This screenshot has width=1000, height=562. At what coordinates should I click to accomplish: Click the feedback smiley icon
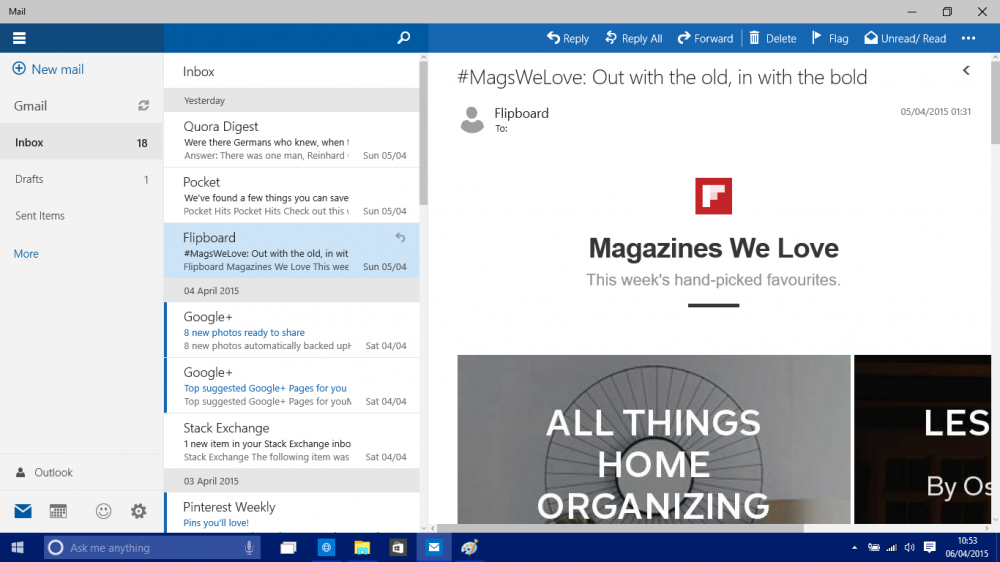[x=103, y=511]
